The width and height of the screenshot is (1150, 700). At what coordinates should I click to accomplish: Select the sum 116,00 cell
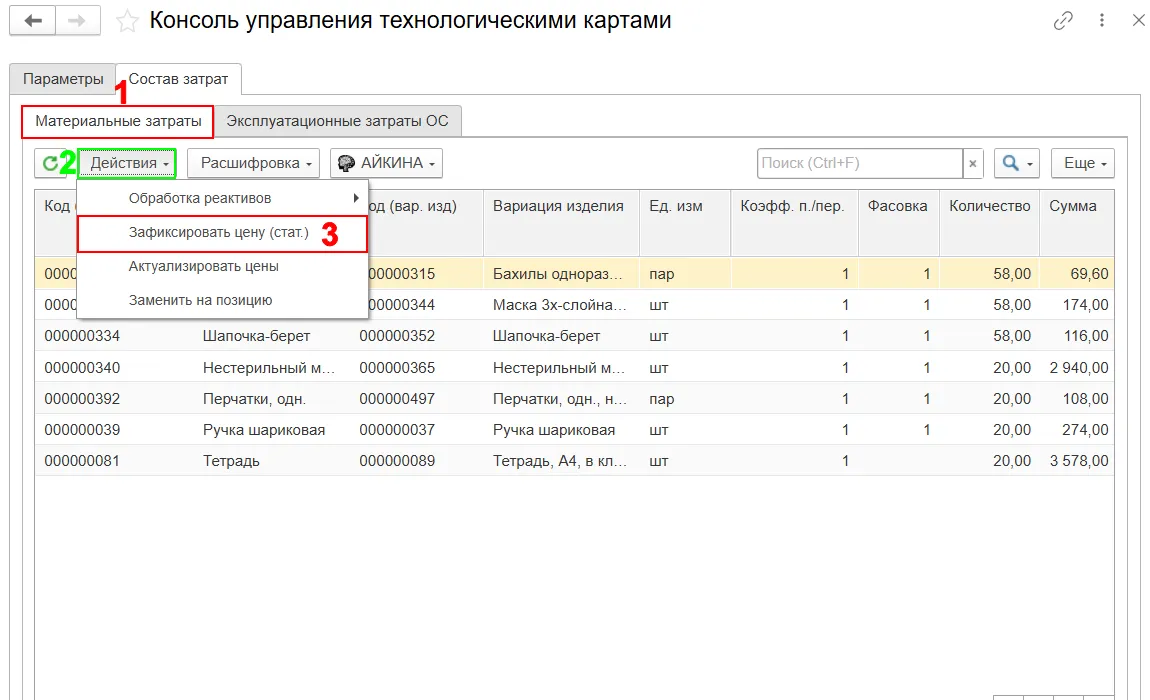point(1077,336)
